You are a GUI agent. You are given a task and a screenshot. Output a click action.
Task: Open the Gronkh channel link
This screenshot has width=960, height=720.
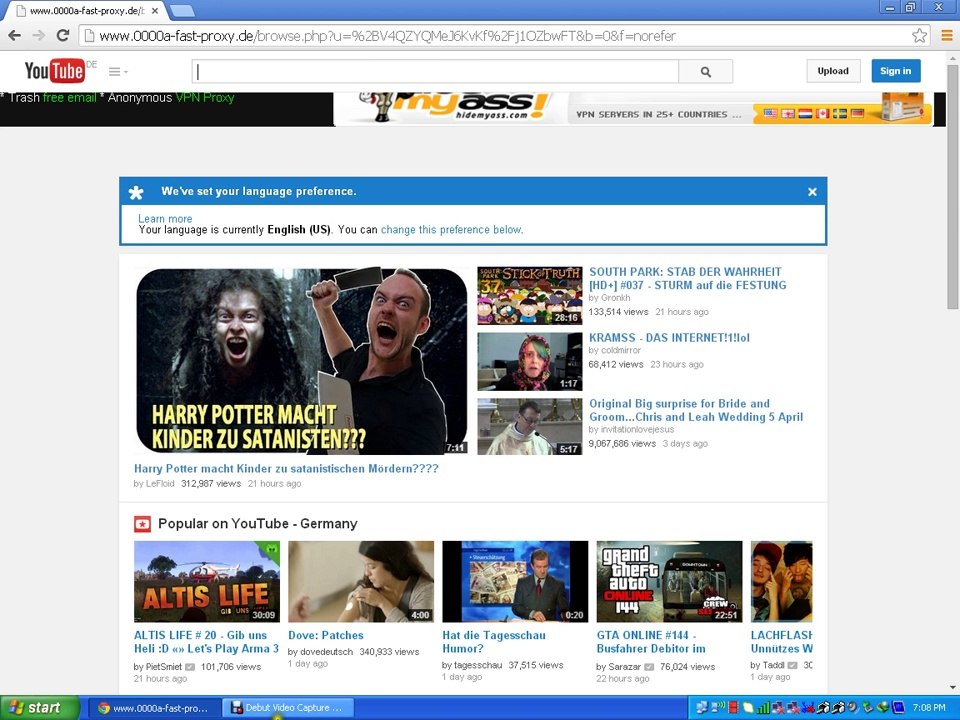(x=616, y=298)
